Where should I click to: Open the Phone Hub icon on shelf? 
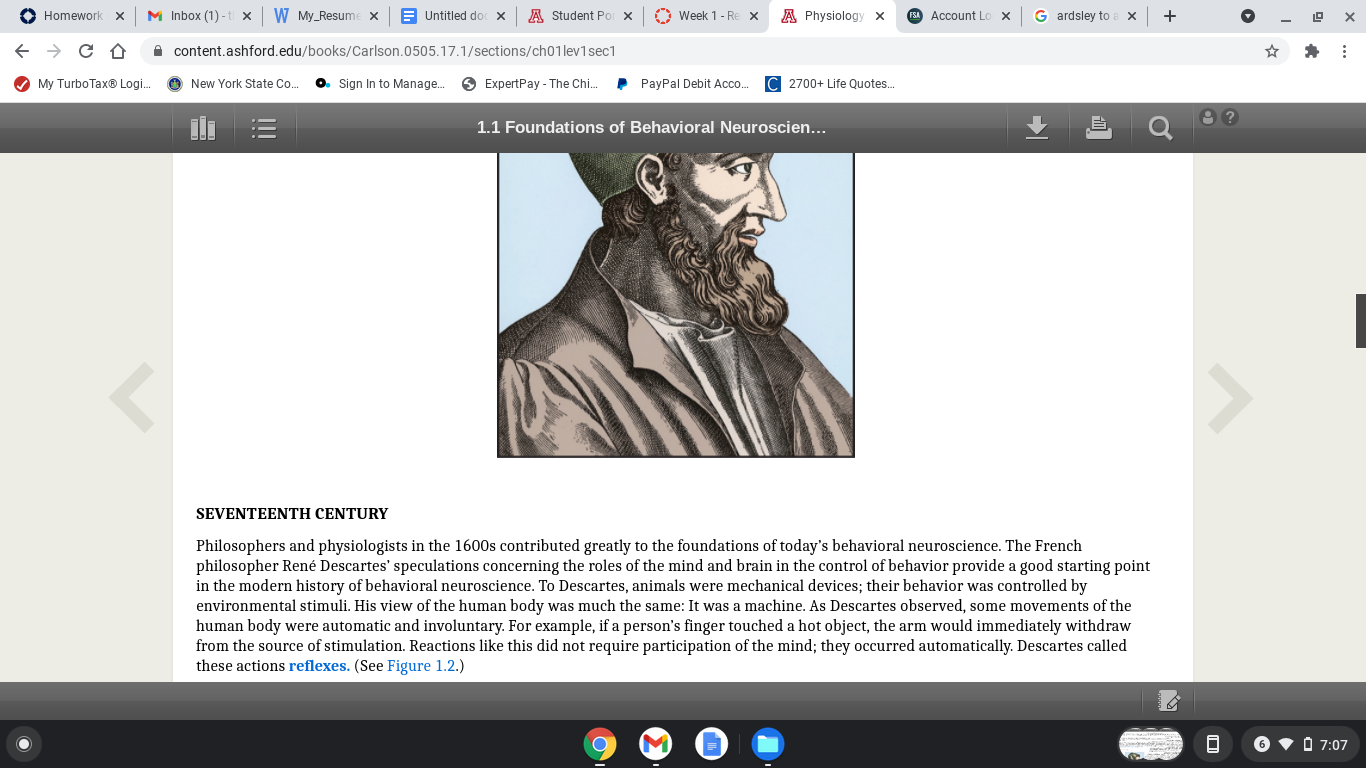pos(1213,744)
